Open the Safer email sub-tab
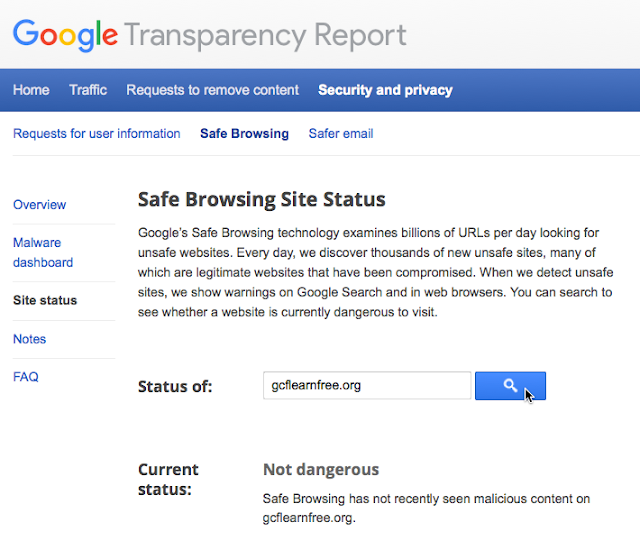This screenshot has width=640, height=550. (341, 133)
